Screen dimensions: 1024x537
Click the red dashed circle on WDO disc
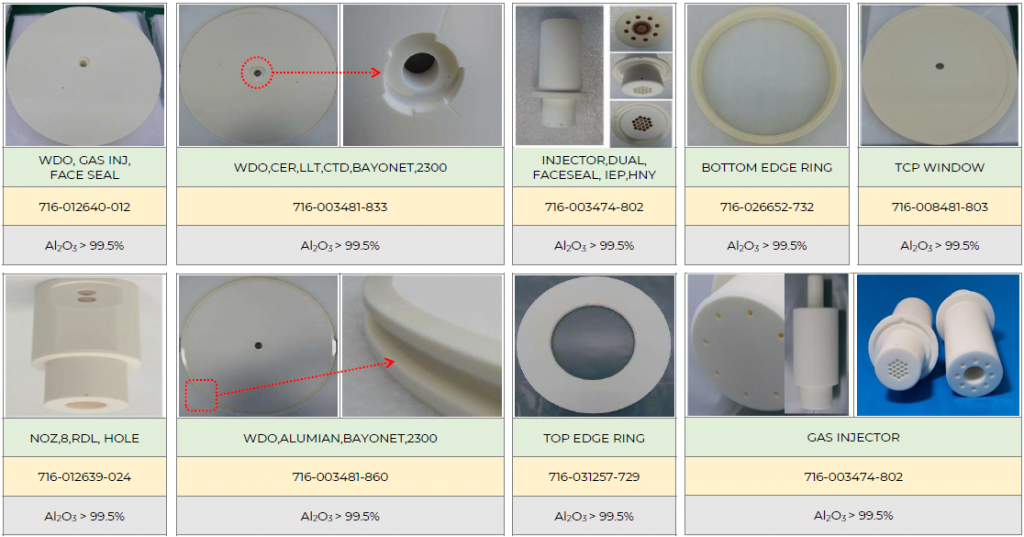pyautogui.click(x=257, y=73)
